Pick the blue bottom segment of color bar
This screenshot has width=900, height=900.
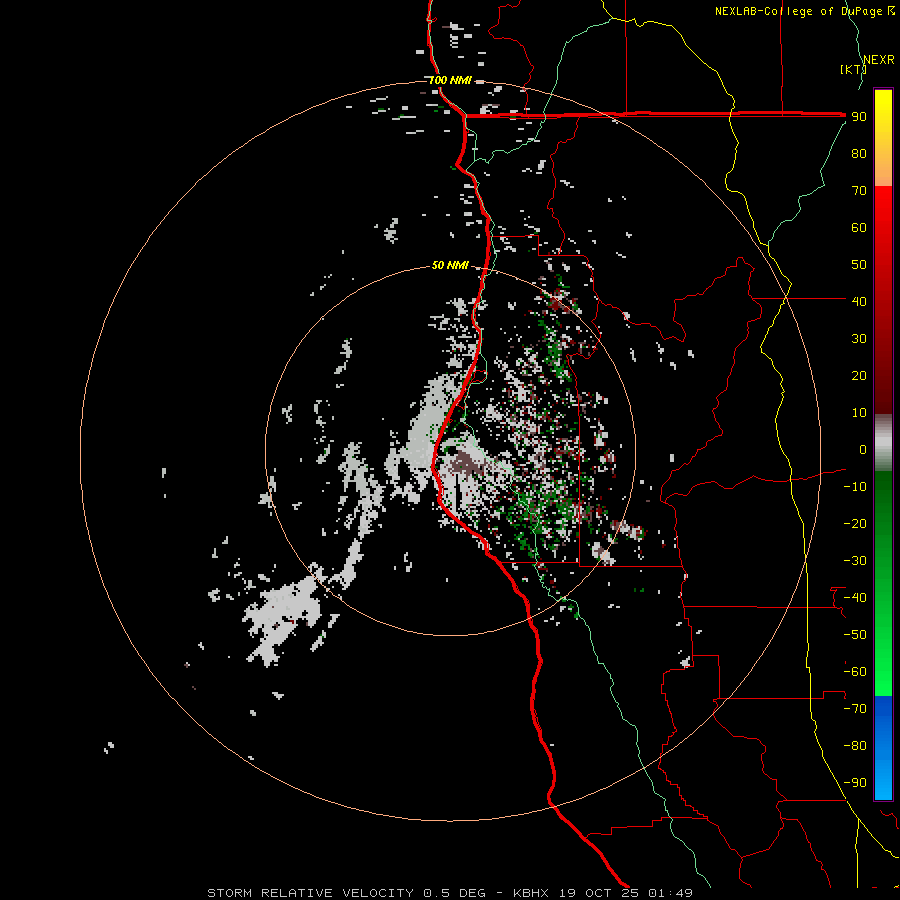(883, 748)
